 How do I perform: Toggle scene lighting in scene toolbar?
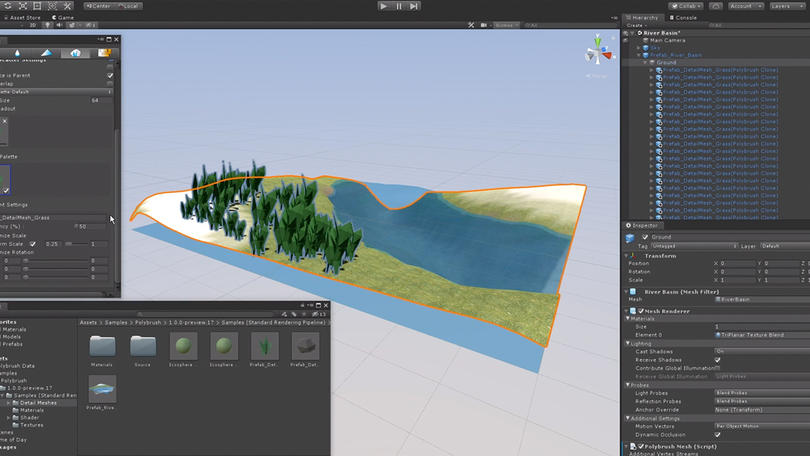(48, 25)
